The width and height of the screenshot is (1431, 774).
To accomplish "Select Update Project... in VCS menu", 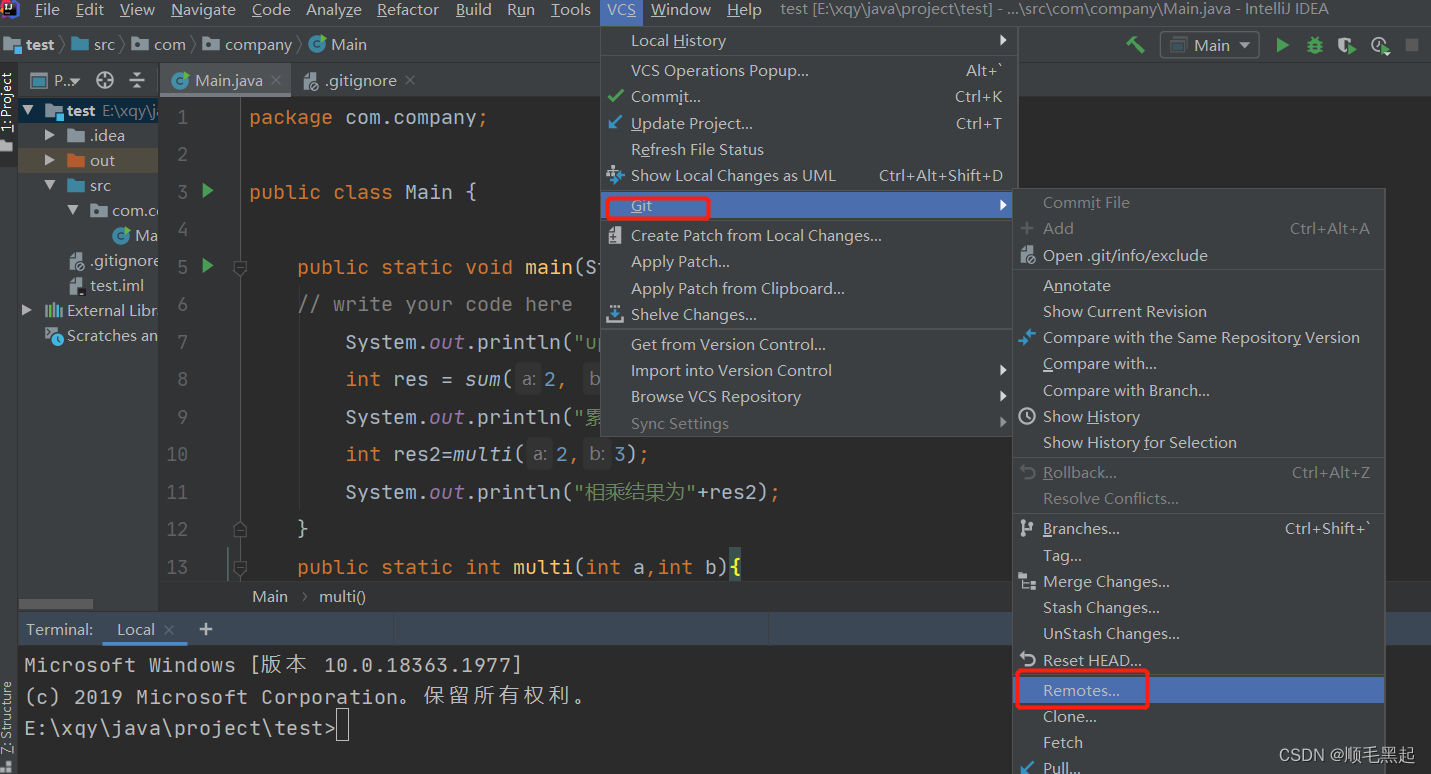I will [808, 124].
